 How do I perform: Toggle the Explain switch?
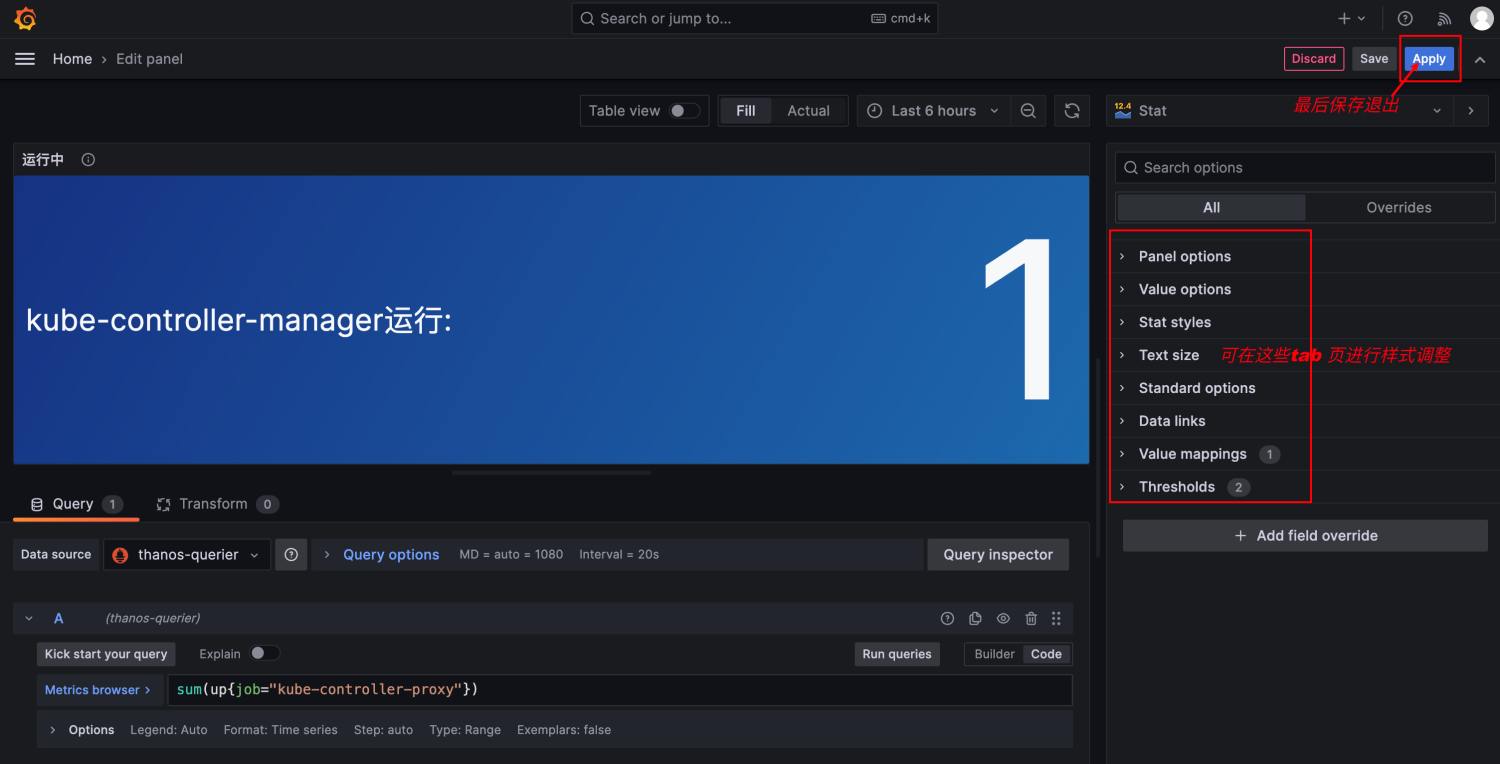coord(265,654)
